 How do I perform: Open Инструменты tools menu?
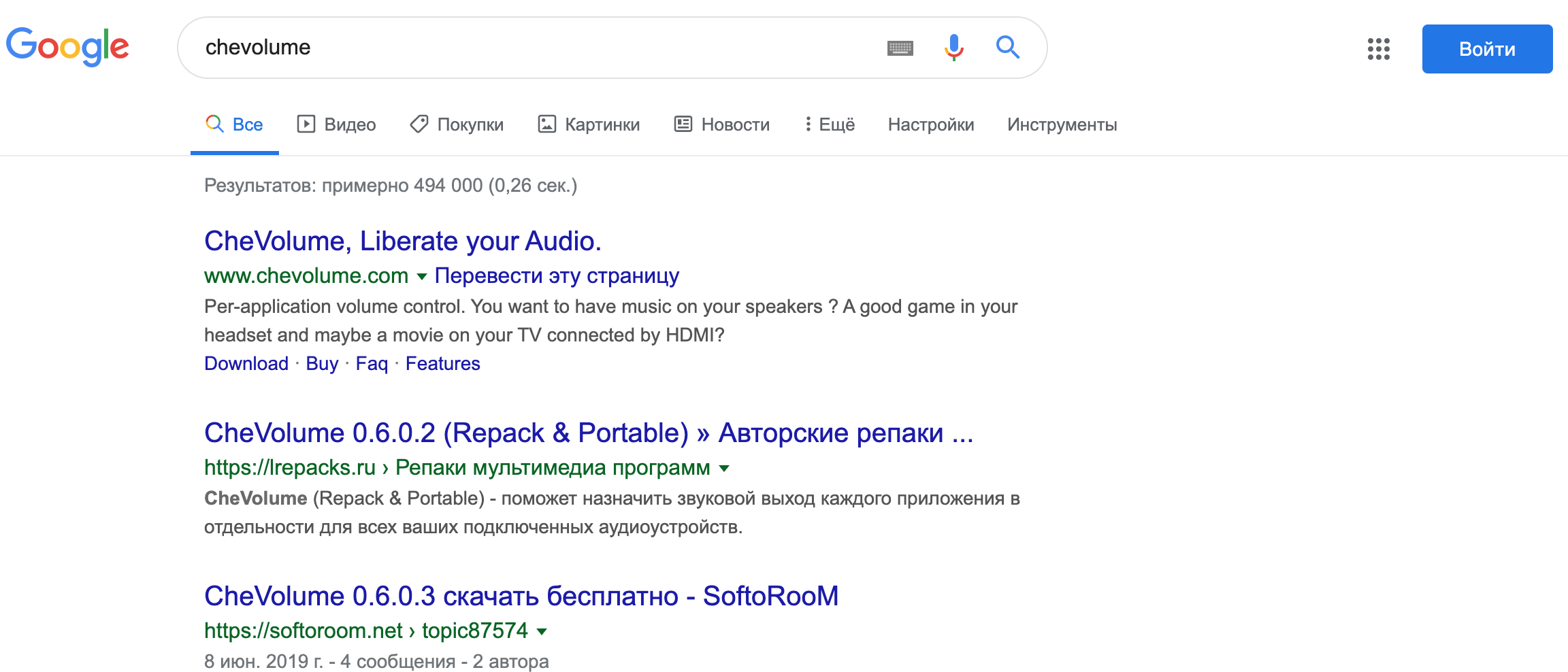[1062, 124]
